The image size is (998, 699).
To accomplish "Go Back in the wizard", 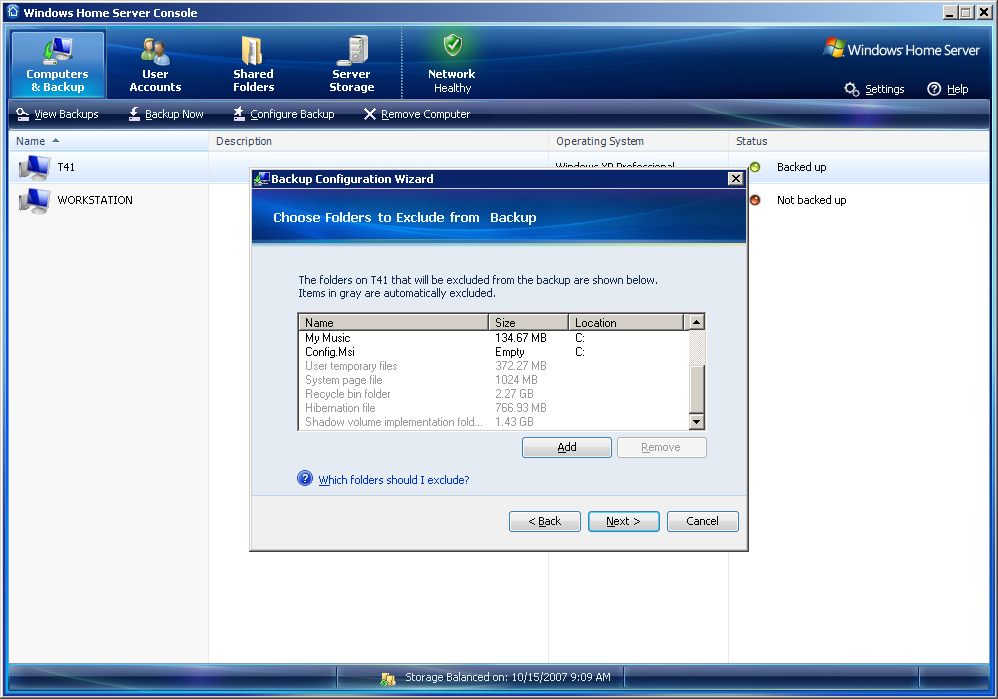I will click(545, 521).
